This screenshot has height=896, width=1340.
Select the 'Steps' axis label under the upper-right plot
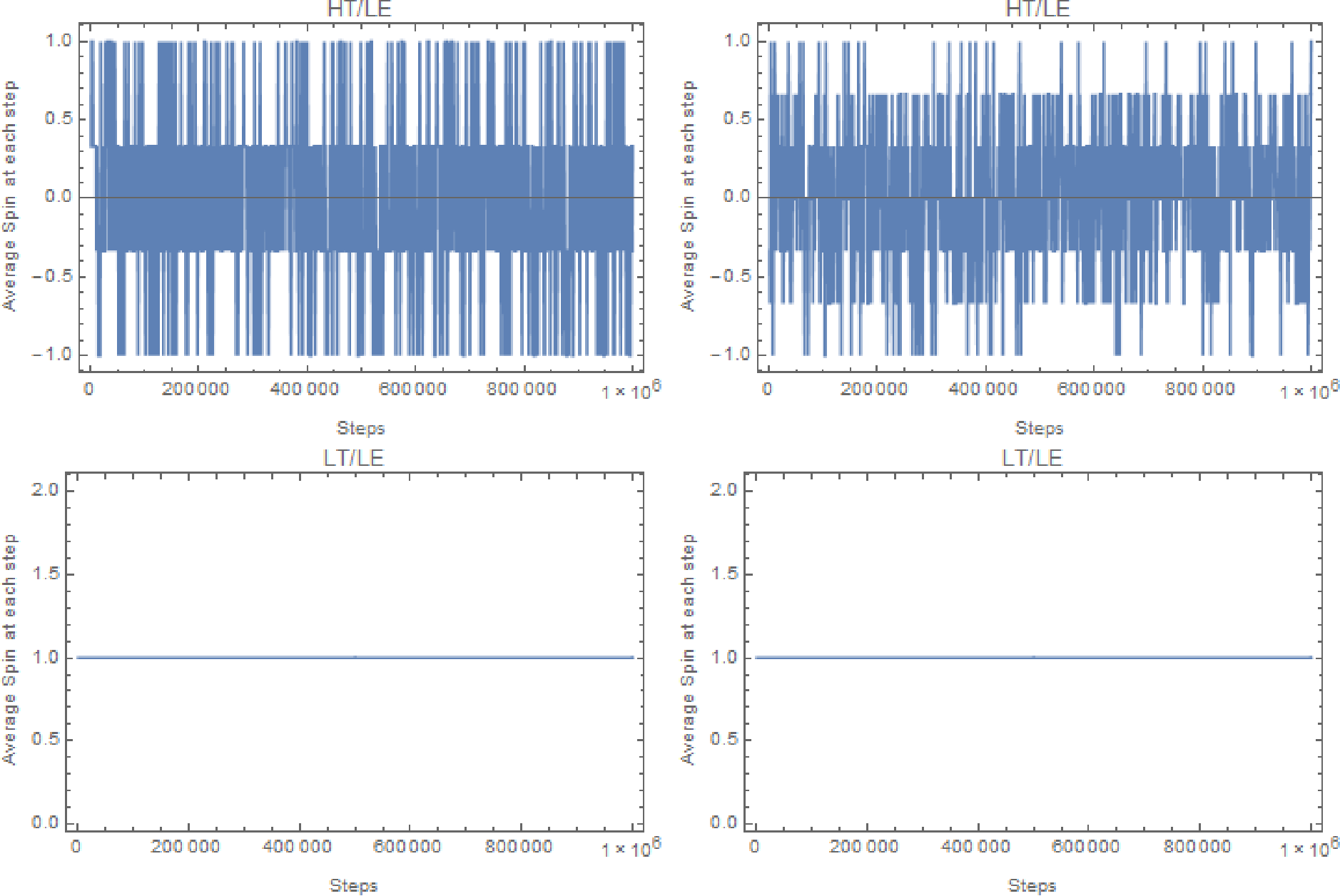click(x=1039, y=429)
